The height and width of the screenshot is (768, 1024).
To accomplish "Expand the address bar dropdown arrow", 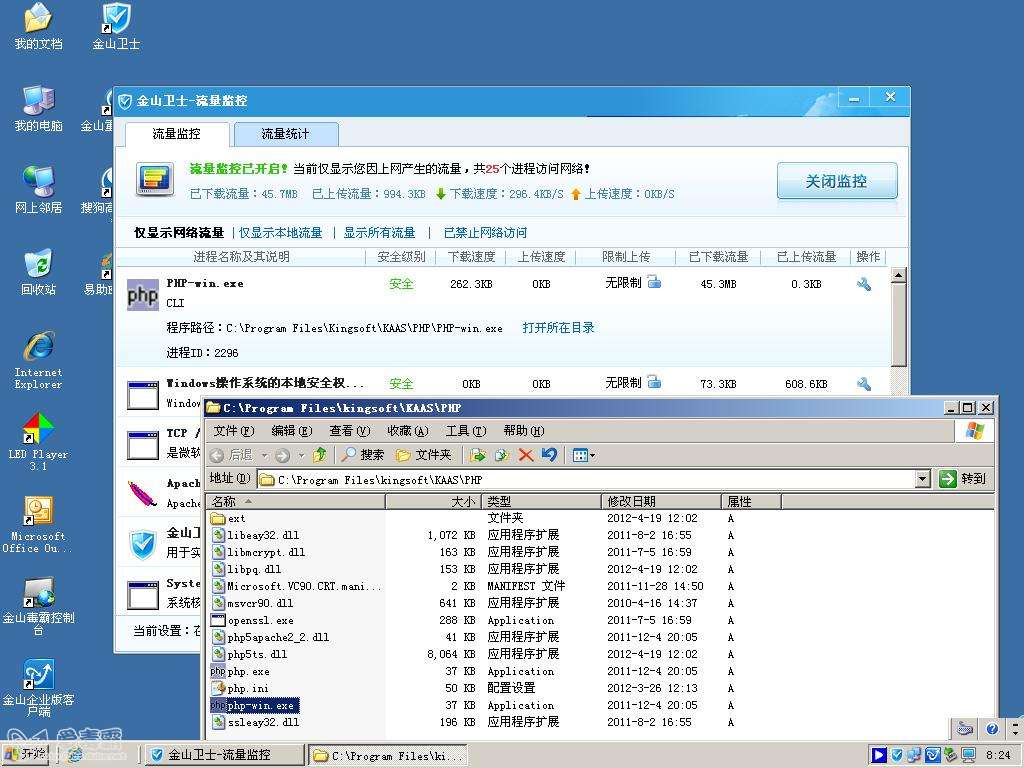I will point(921,479).
